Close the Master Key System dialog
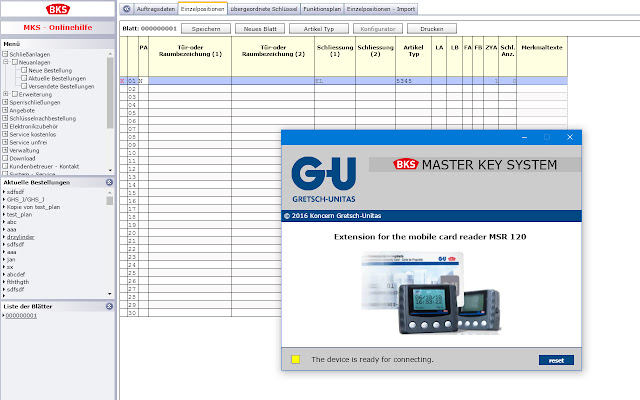 coord(570,137)
